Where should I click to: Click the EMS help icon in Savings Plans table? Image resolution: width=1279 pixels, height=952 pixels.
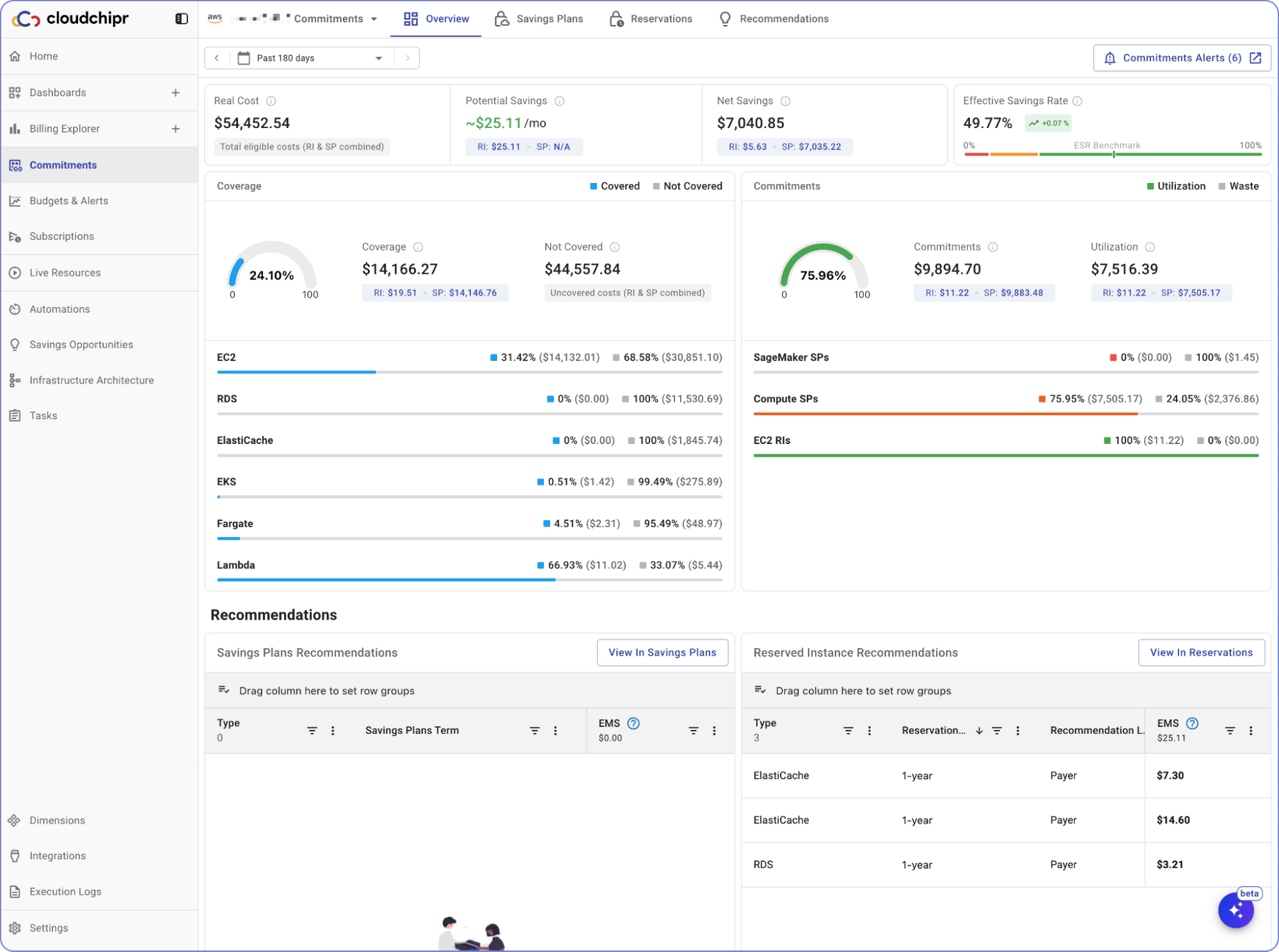pos(633,723)
